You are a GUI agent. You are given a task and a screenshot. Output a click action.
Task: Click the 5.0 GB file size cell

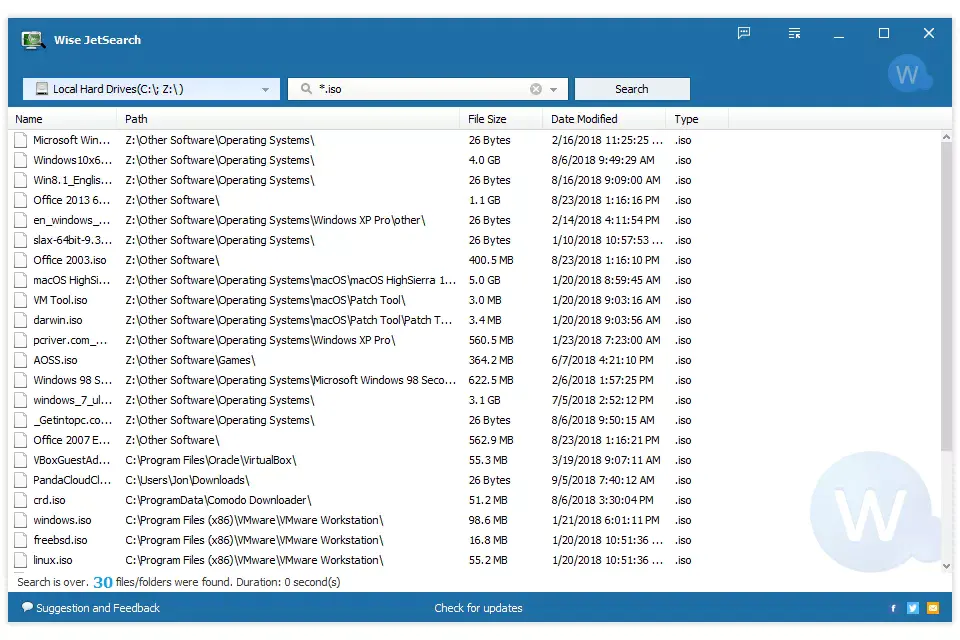click(x=484, y=280)
